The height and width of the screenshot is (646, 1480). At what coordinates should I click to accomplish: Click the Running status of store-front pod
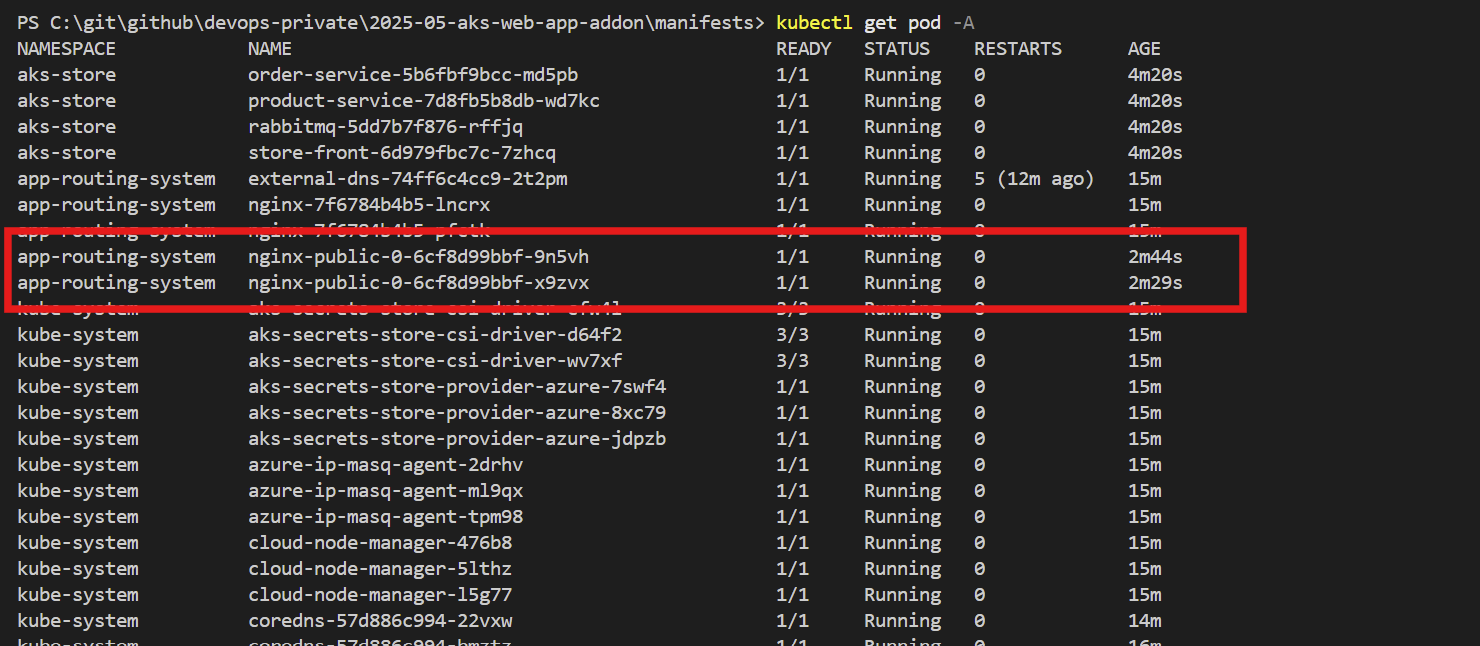coord(903,153)
